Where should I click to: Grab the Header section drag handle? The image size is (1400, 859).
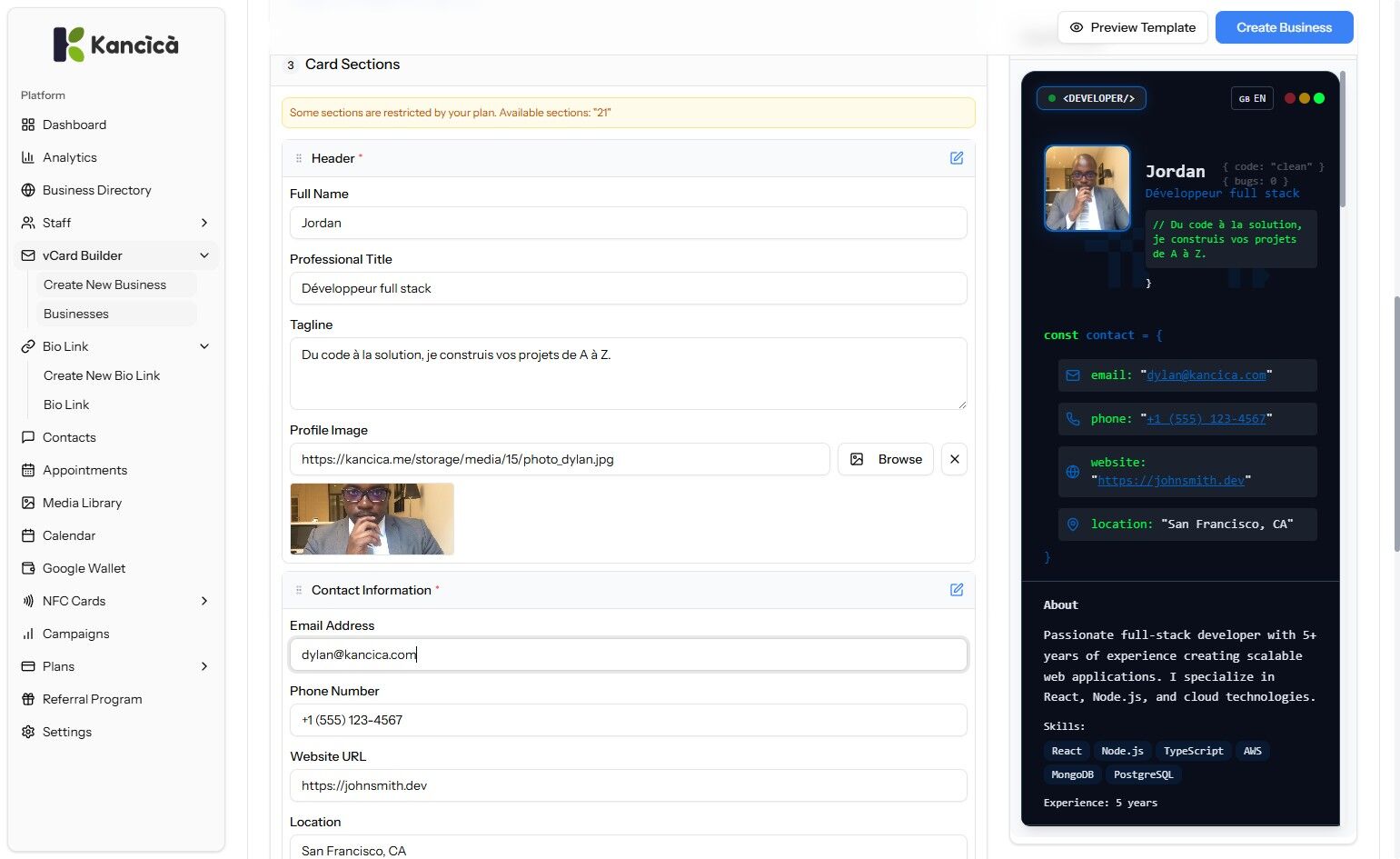pyautogui.click(x=299, y=158)
